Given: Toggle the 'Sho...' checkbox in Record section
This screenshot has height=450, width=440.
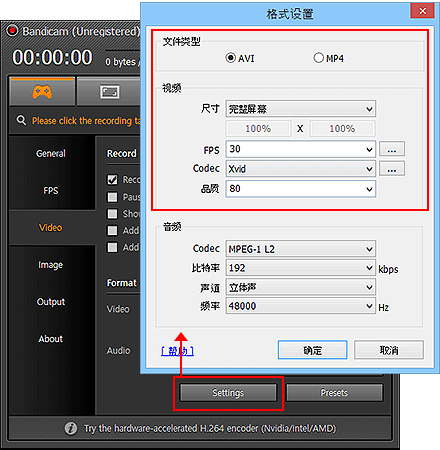Looking at the screenshot, I should pos(112,213).
